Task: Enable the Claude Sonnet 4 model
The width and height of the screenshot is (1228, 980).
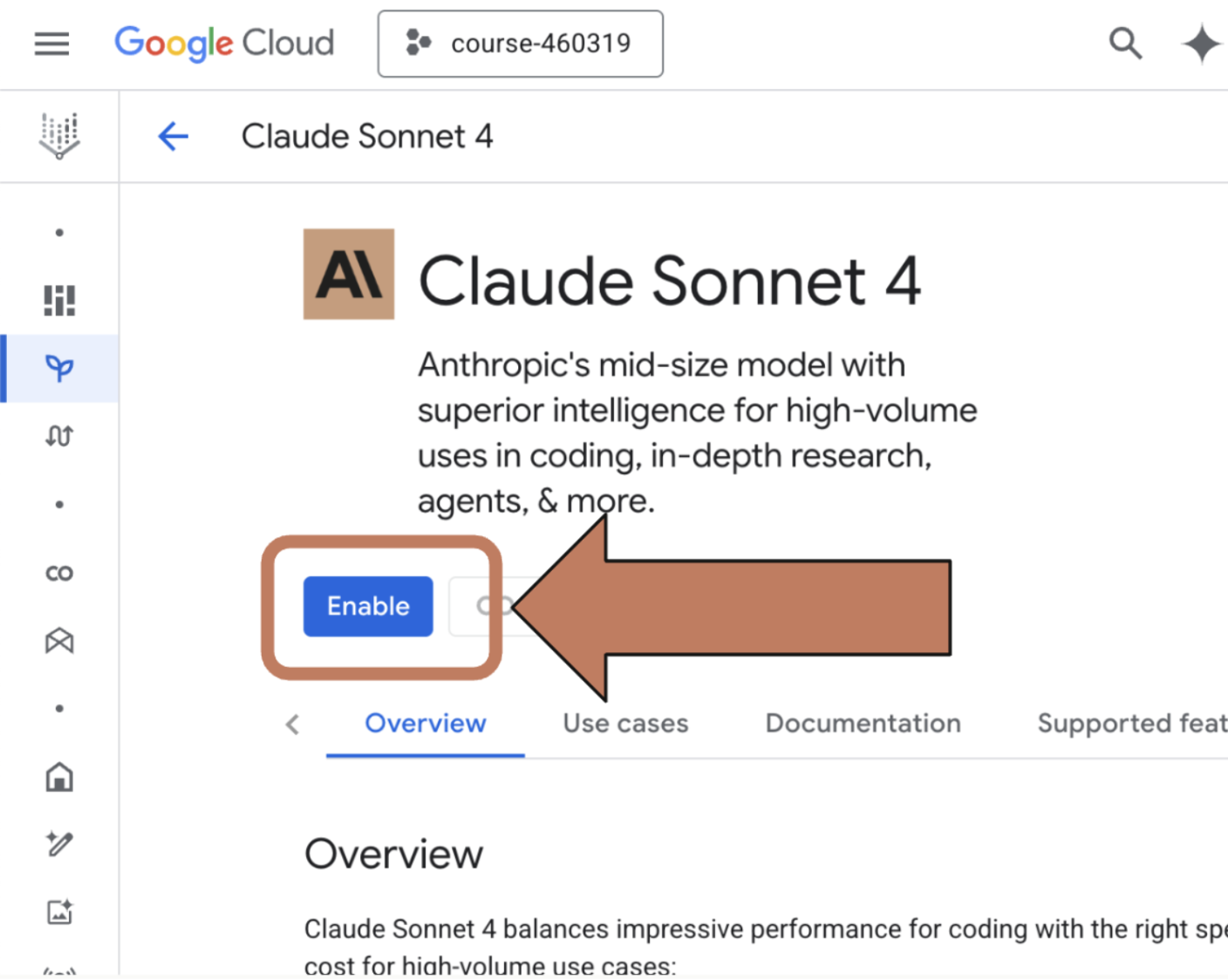Action: pyautogui.click(x=368, y=606)
